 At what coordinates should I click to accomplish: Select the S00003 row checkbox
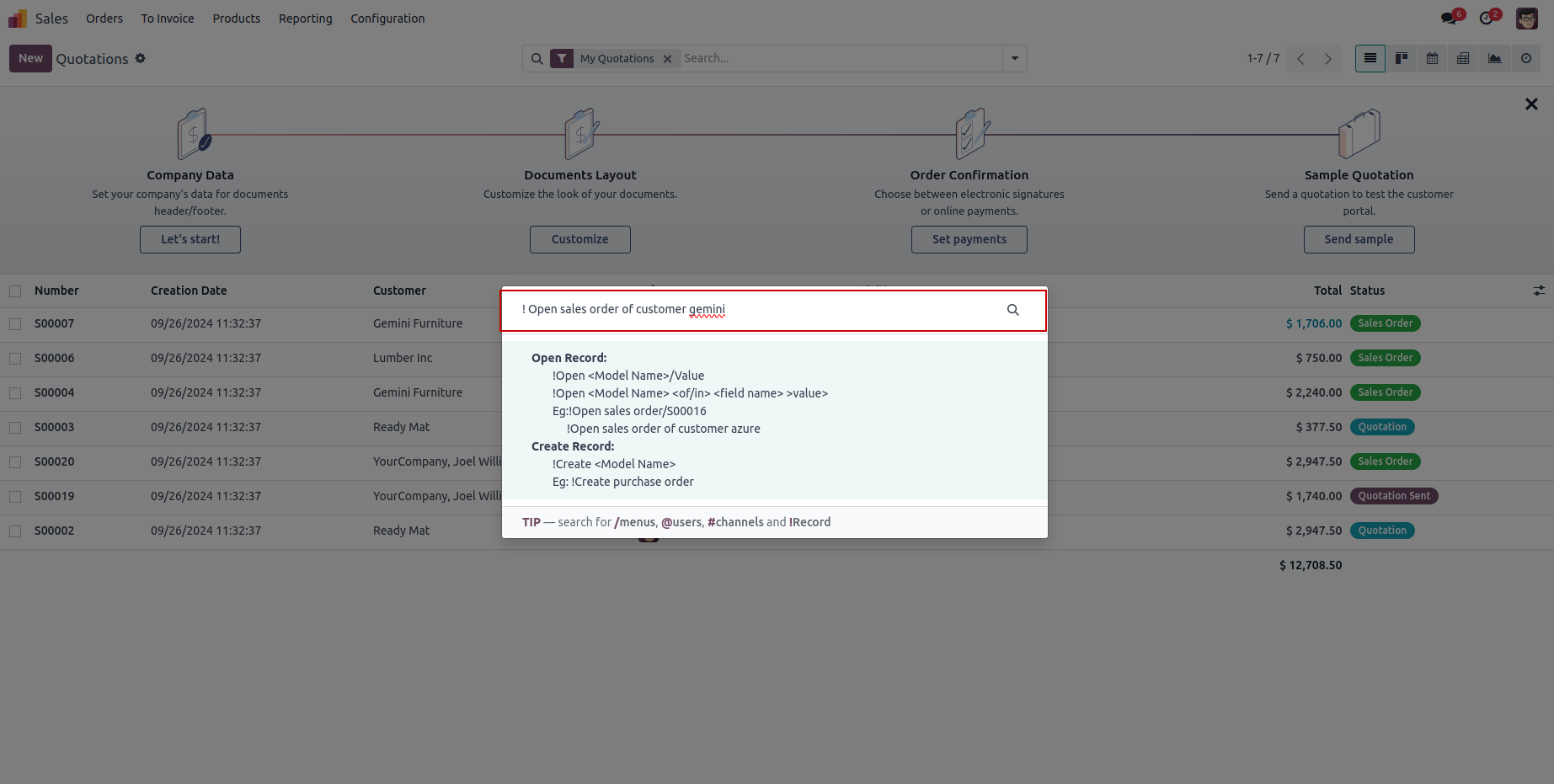coord(15,428)
